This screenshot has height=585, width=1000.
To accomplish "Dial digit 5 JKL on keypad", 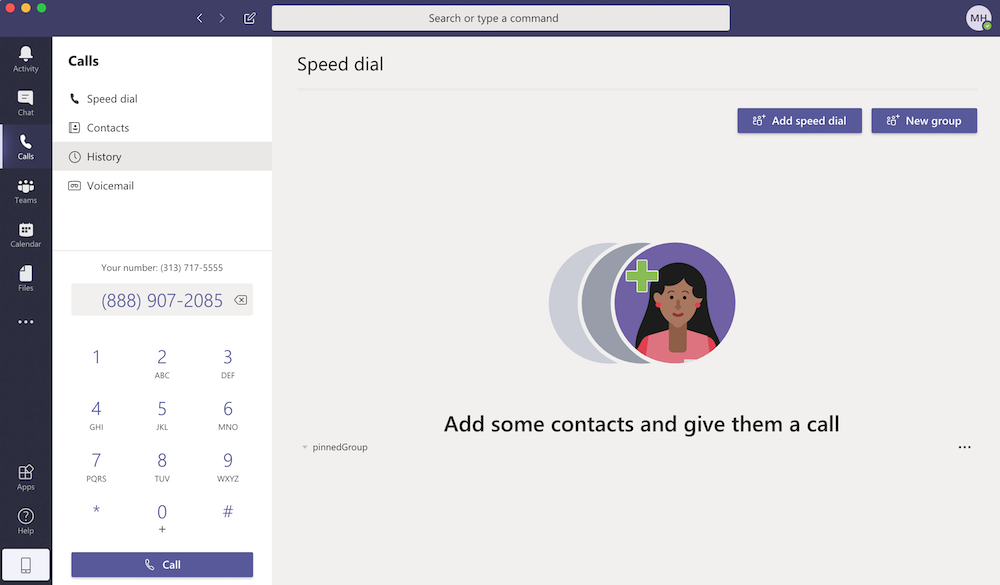I will (x=162, y=415).
